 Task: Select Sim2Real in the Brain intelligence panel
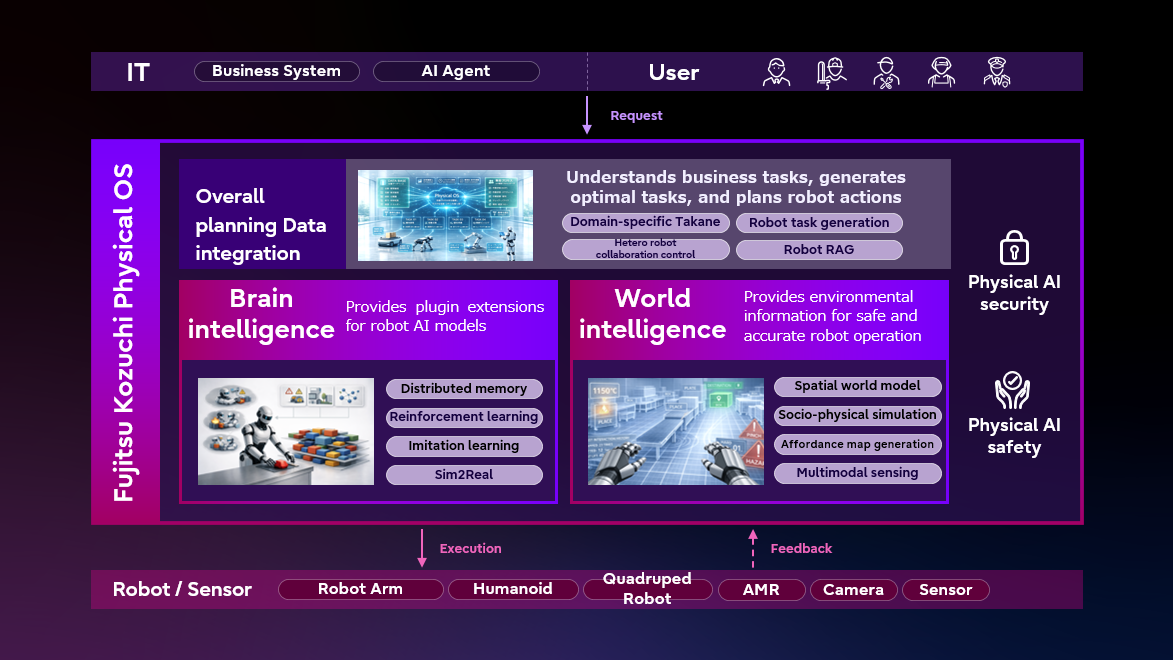click(464, 474)
